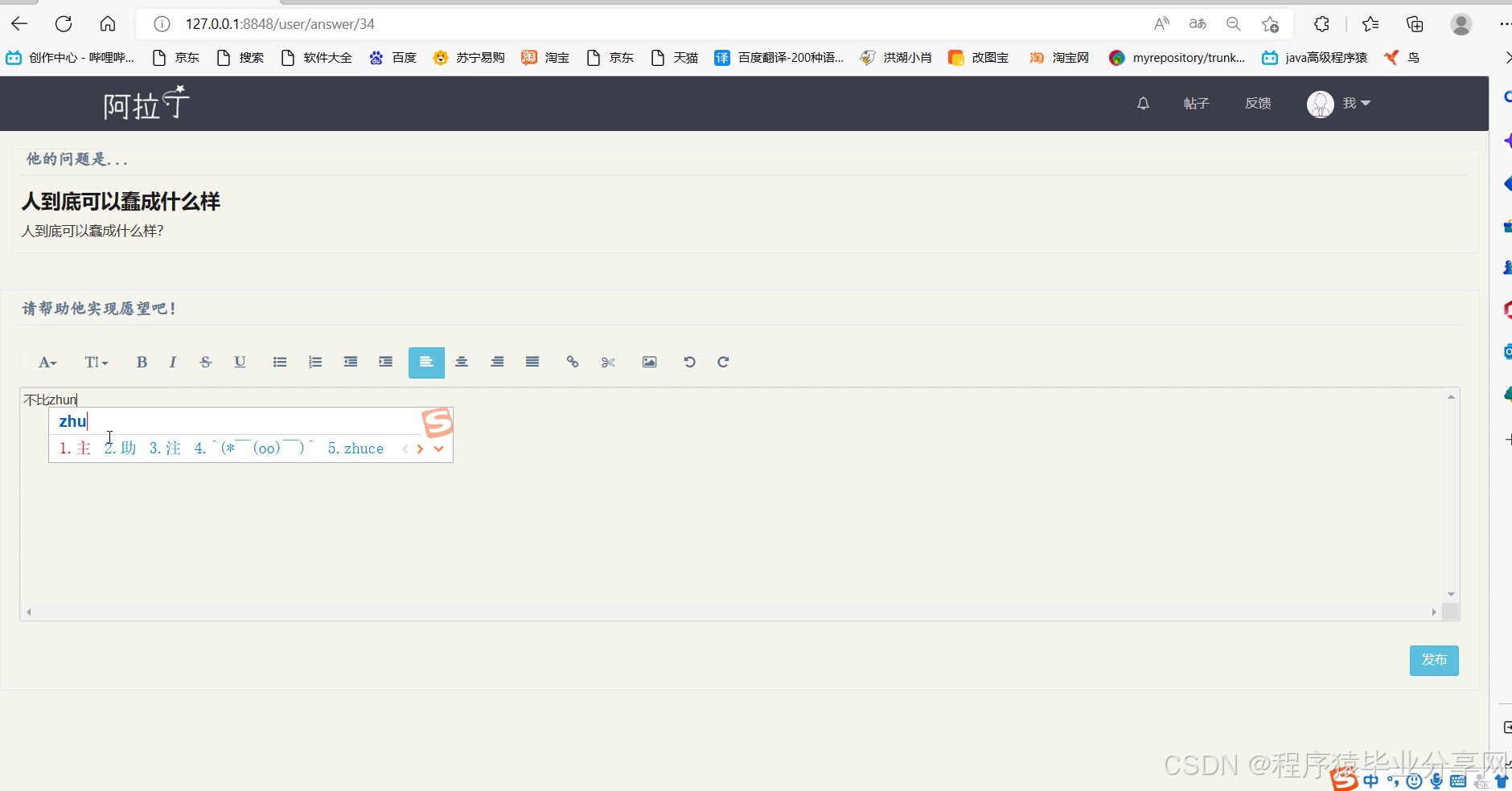Open the 洪湖小肖 bookmark
Image resolution: width=1512 pixels, height=791 pixels.
[896, 58]
